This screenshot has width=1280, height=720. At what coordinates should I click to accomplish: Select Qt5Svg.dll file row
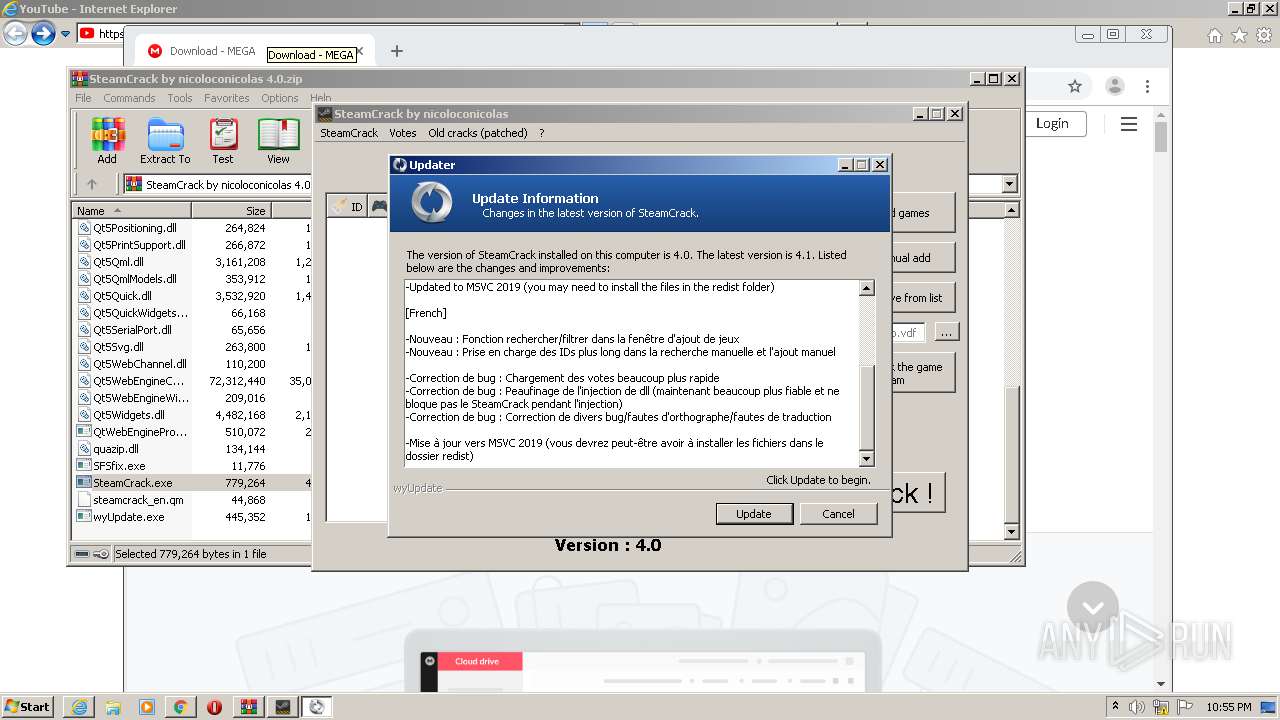193,347
